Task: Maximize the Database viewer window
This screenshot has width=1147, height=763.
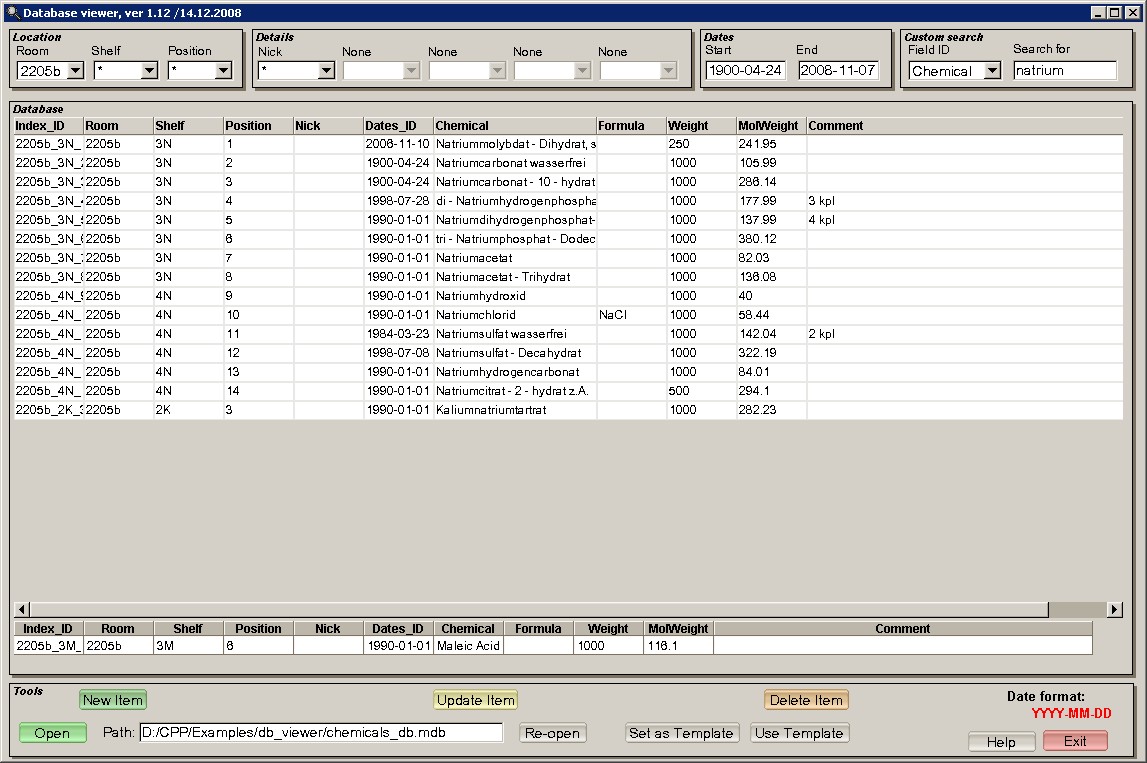Action: 1114,12
